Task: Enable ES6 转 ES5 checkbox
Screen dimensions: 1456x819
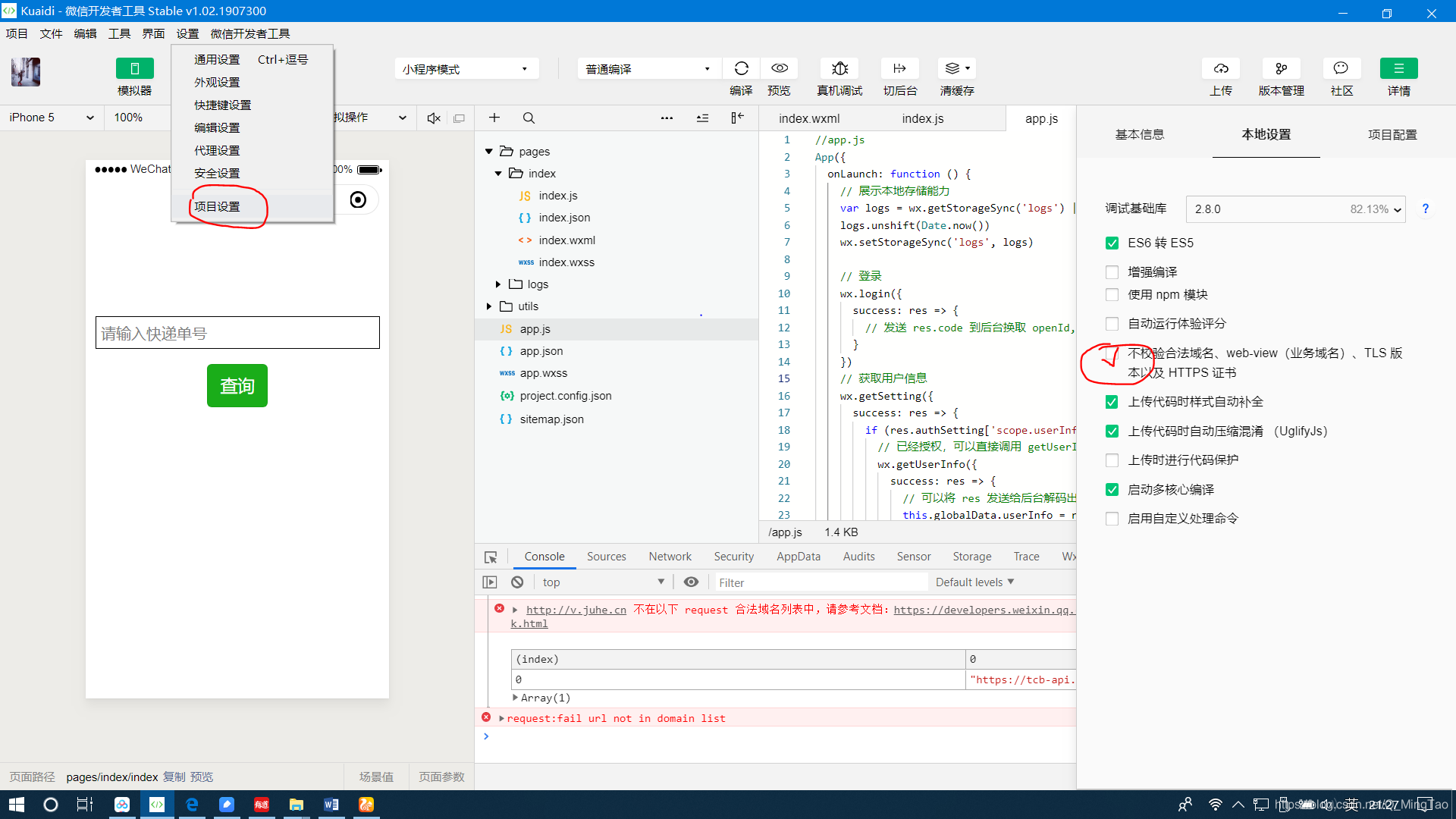Action: click(1111, 243)
